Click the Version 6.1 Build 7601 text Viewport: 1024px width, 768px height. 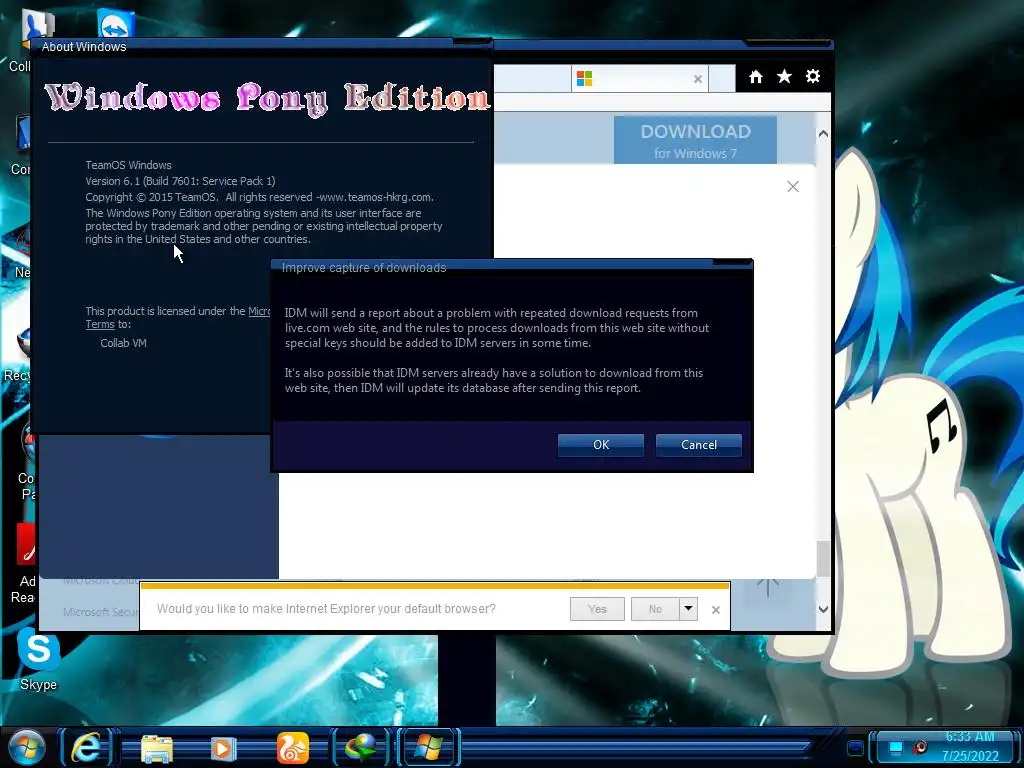pyautogui.click(x=180, y=181)
